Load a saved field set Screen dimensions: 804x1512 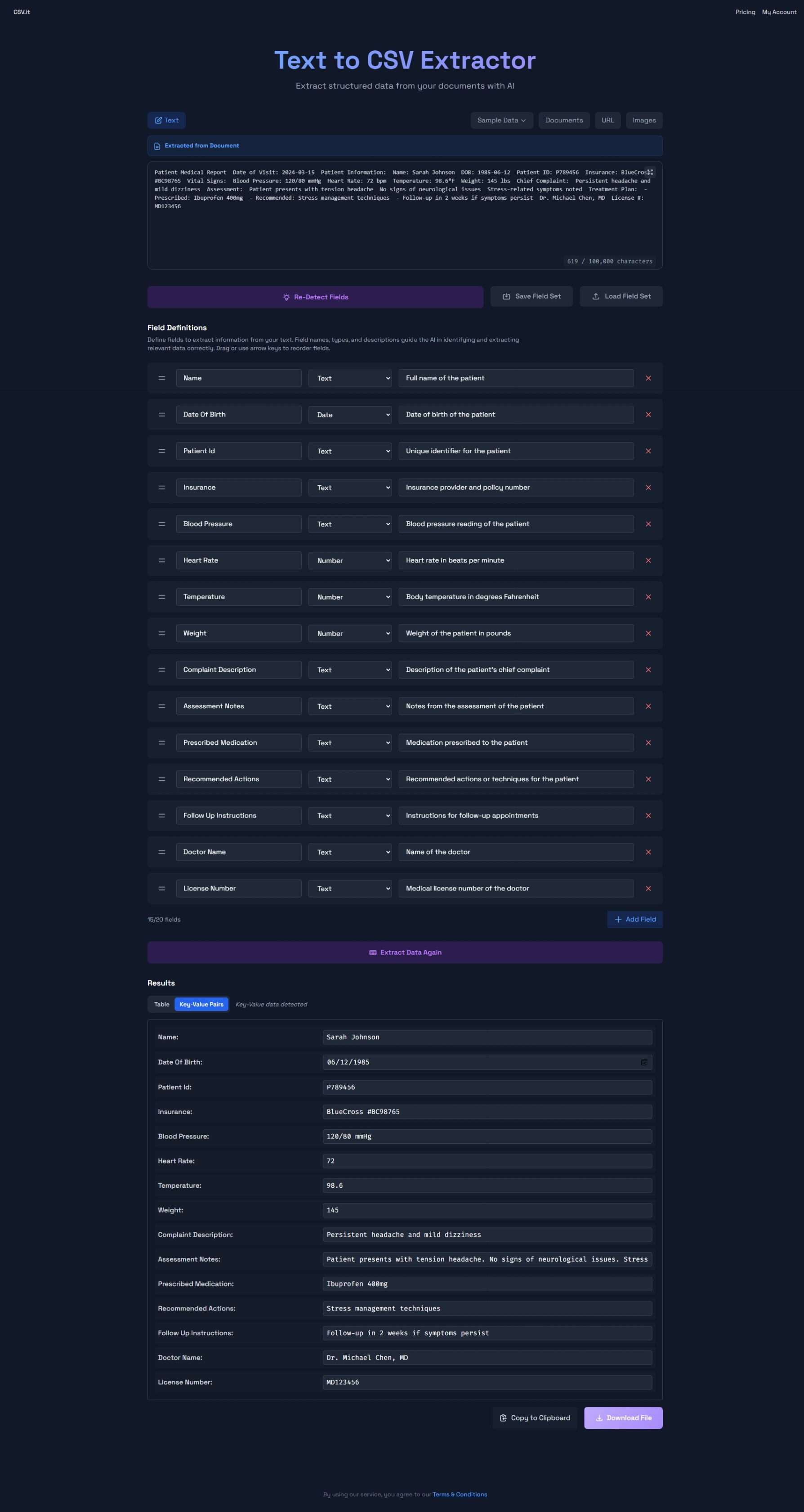[x=621, y=296]
